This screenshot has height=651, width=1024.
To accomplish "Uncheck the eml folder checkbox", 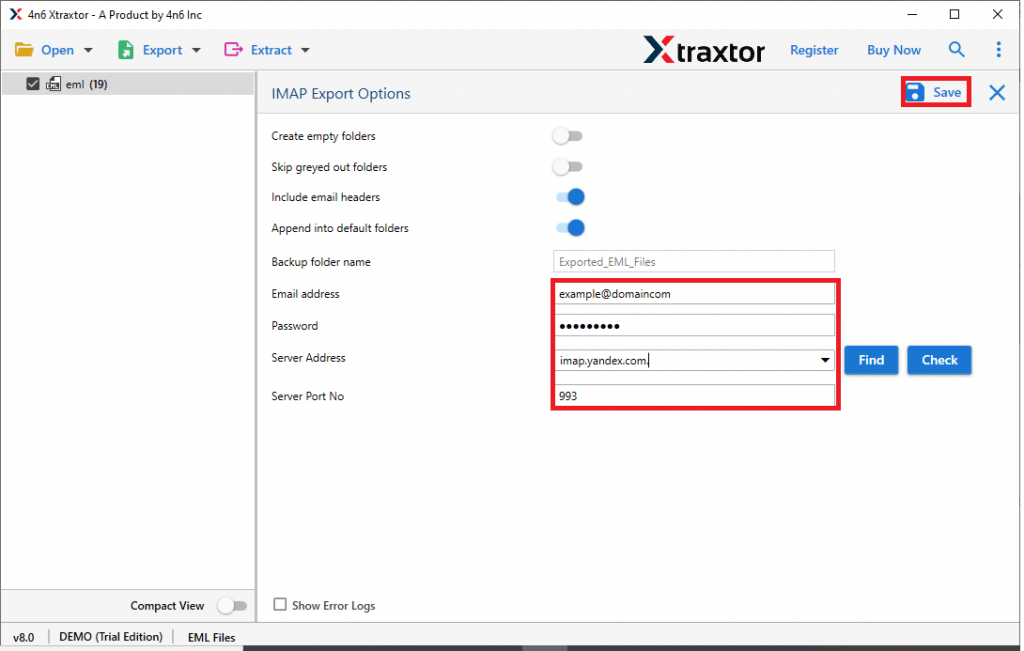I will (x=33, y=85).
